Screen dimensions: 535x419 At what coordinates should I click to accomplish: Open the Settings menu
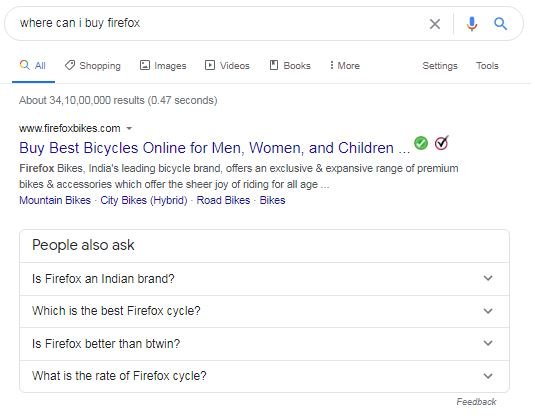click(440, 66)
